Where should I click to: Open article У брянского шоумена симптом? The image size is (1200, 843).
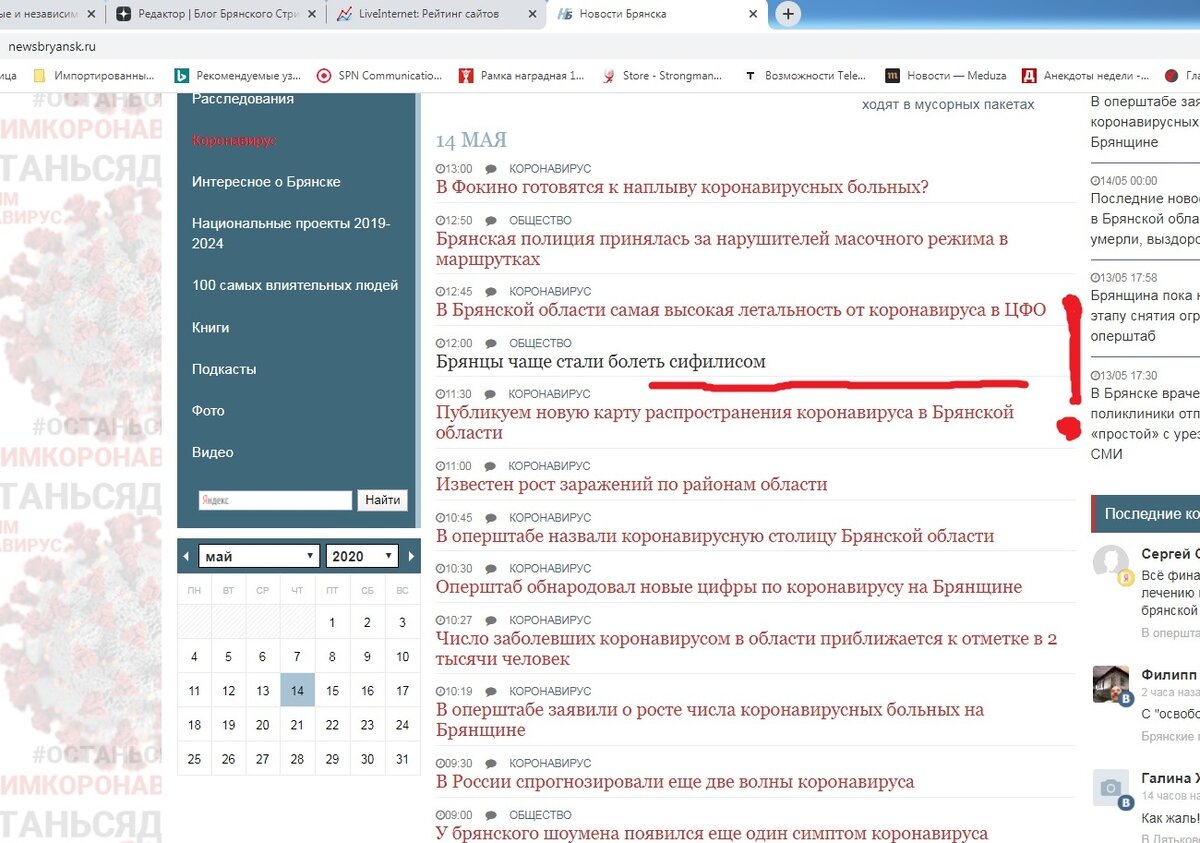(x=712, y=833)
